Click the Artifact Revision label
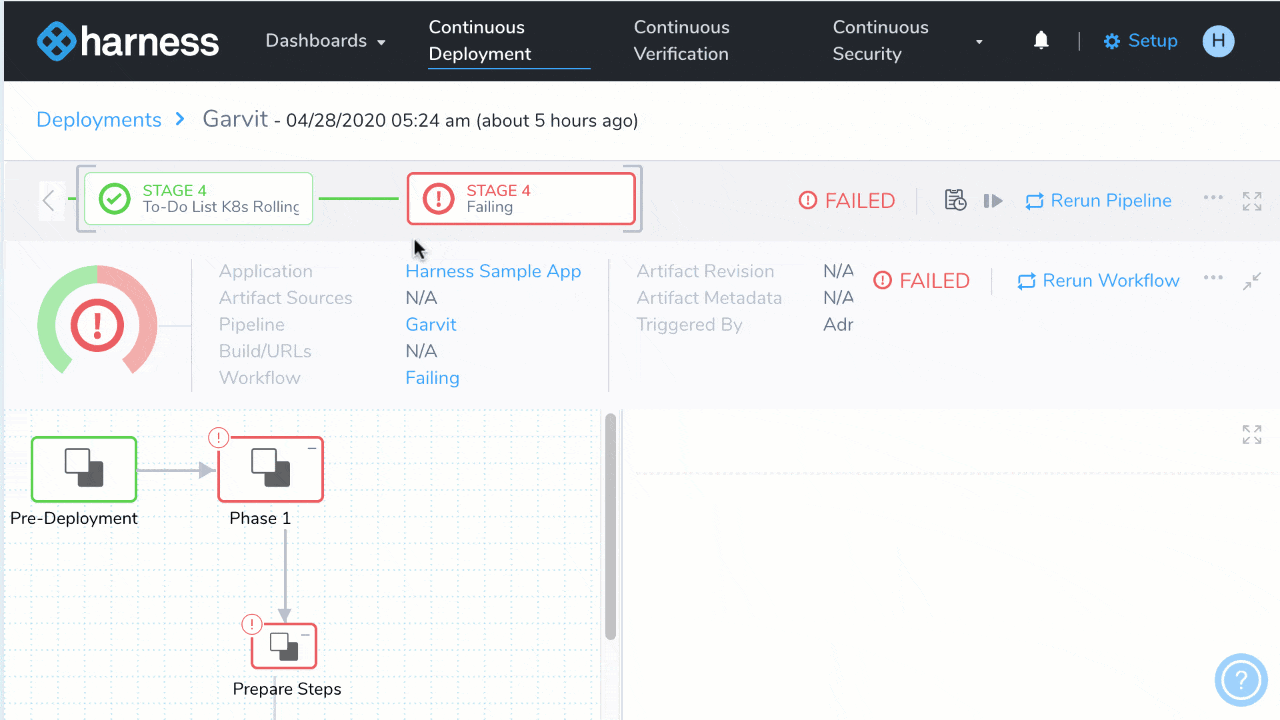This screenshot has width=1280, height=720. tap(705, 272)
